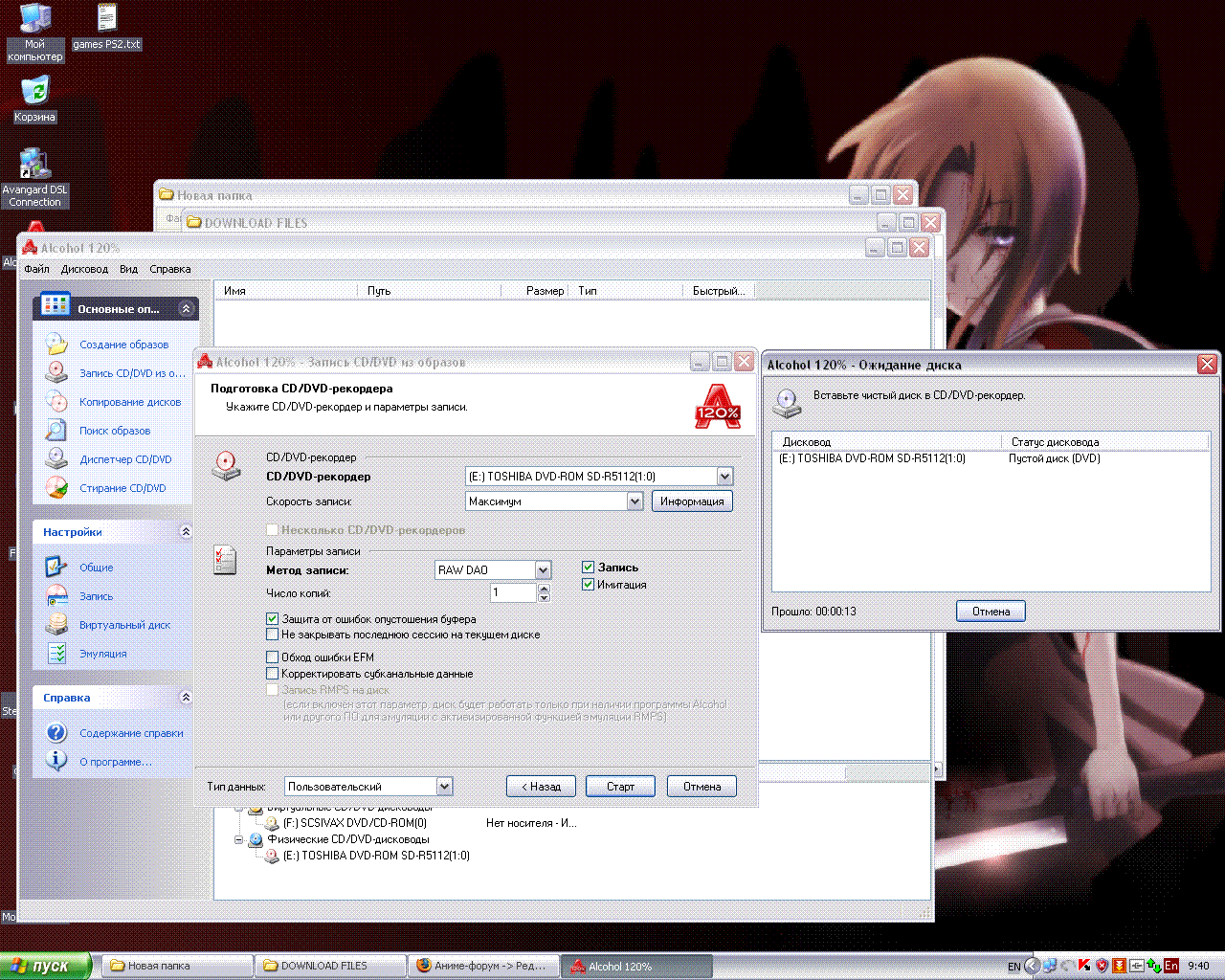
Task: Enable Обход ошибки EFM checkbox
Action: point(273,657)
